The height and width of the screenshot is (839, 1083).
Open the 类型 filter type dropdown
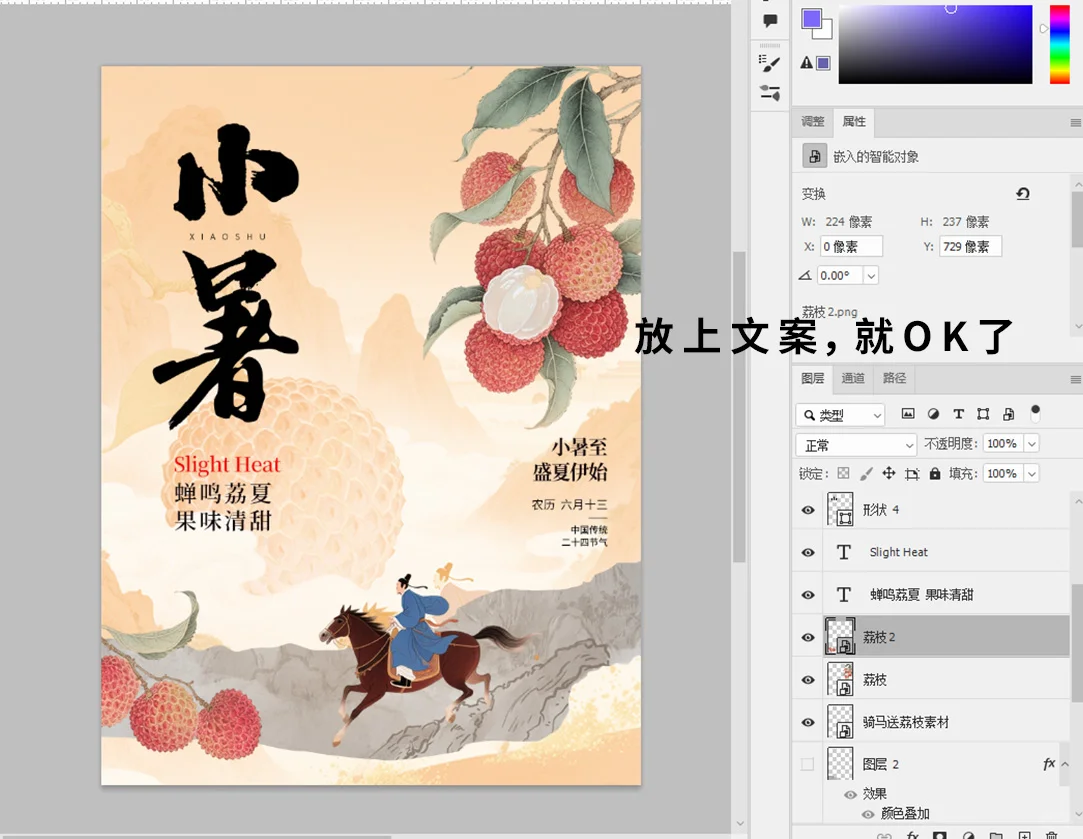[x=840, y=414]
